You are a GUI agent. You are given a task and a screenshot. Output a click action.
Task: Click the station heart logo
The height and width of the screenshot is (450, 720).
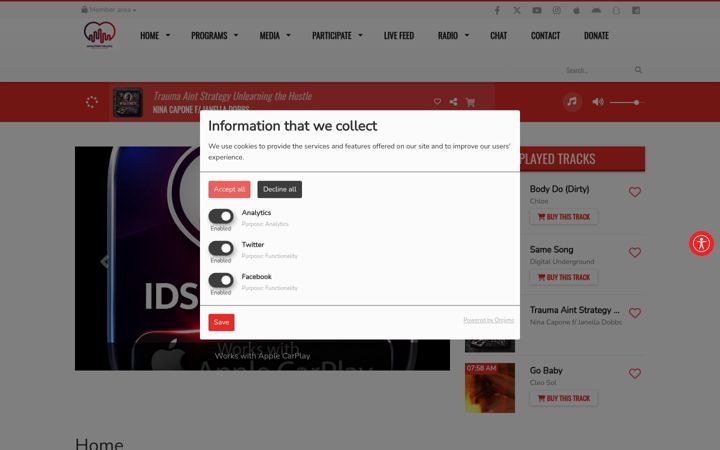(x=99, y=34)
